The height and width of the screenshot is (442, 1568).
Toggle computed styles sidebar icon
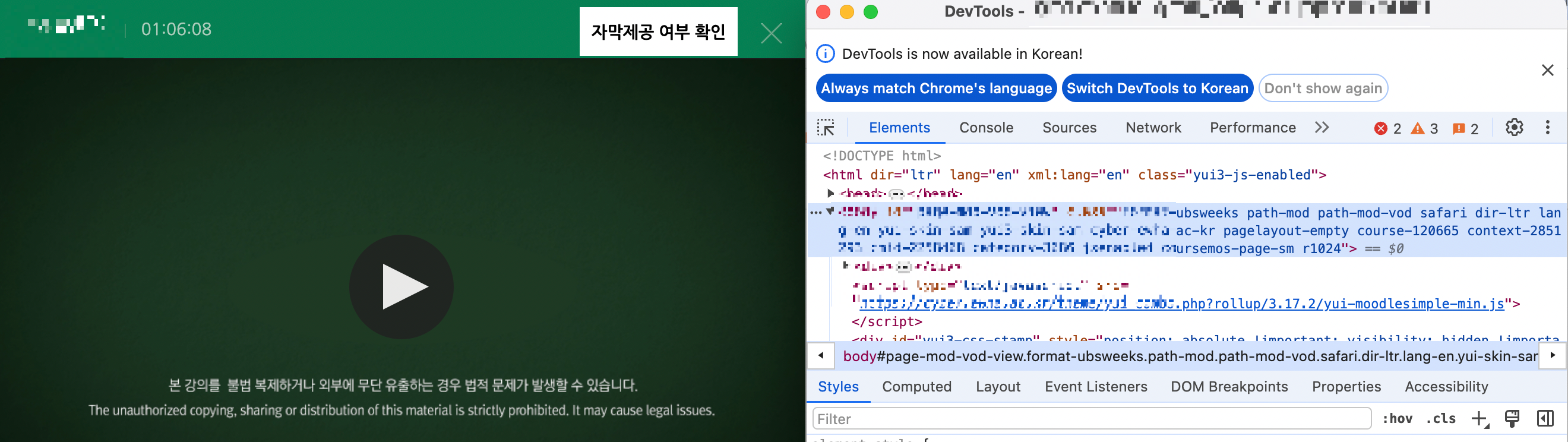pyautogui.click(x=1545, y=419)
